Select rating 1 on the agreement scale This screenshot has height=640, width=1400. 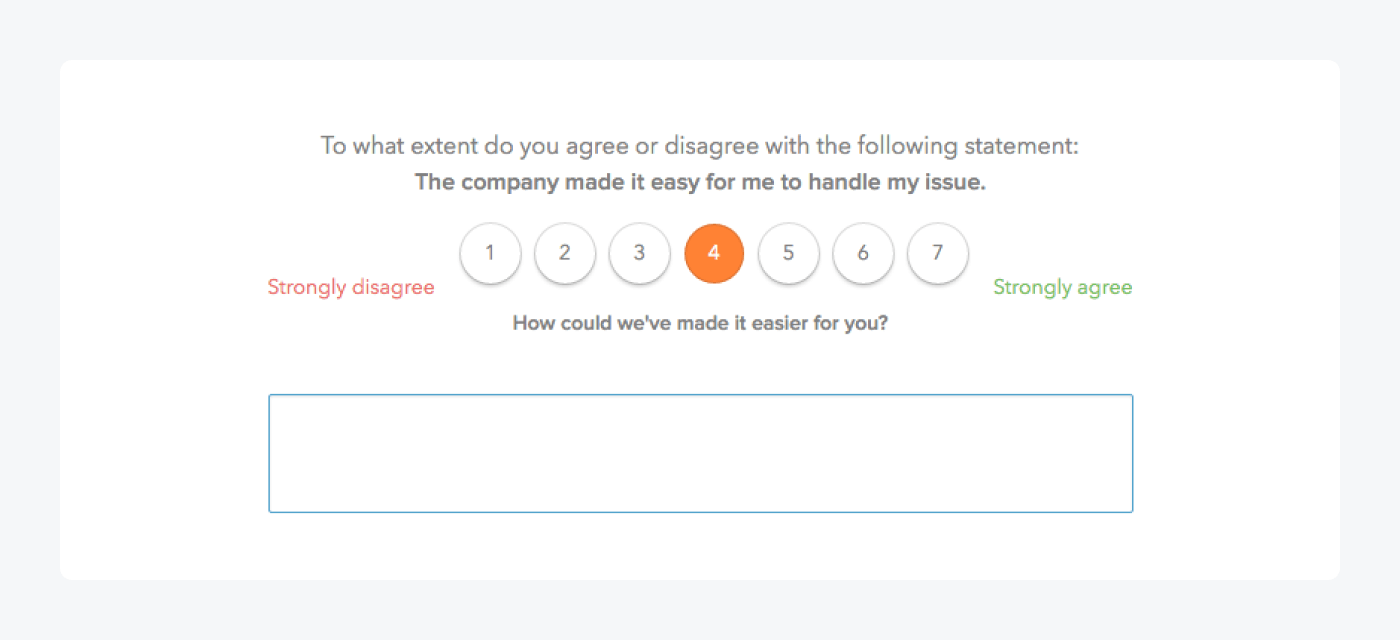[490, 253]
